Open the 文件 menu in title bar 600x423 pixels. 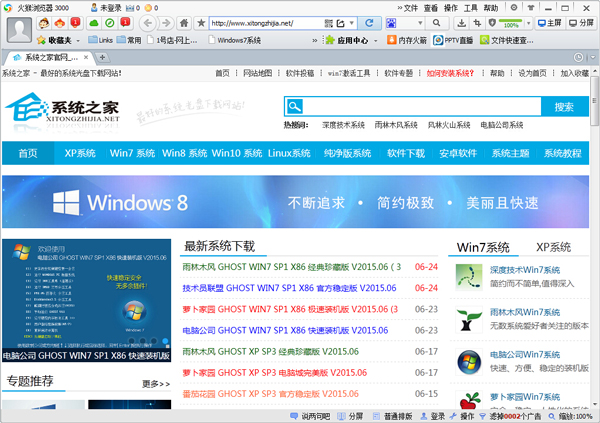tap(410, 7)
